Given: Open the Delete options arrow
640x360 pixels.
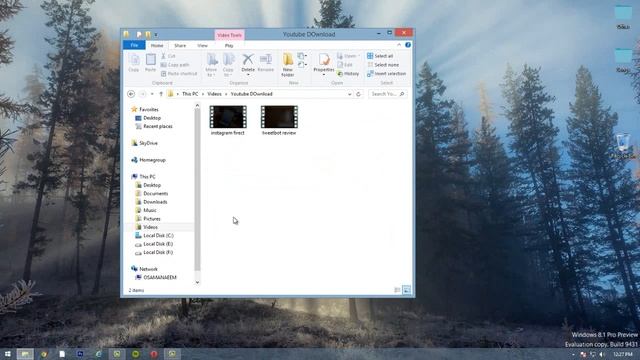Looking at the screenshot, I should point(248,75).
